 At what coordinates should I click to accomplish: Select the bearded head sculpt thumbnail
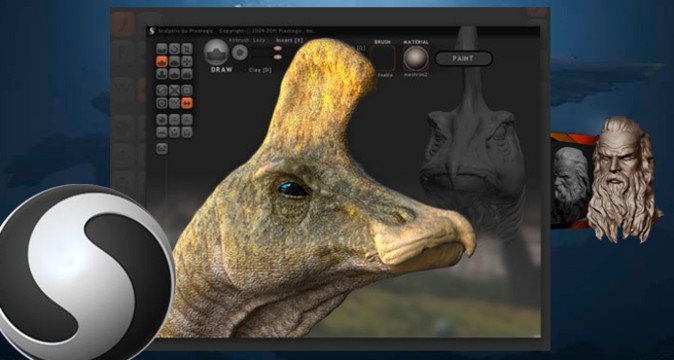621,180
